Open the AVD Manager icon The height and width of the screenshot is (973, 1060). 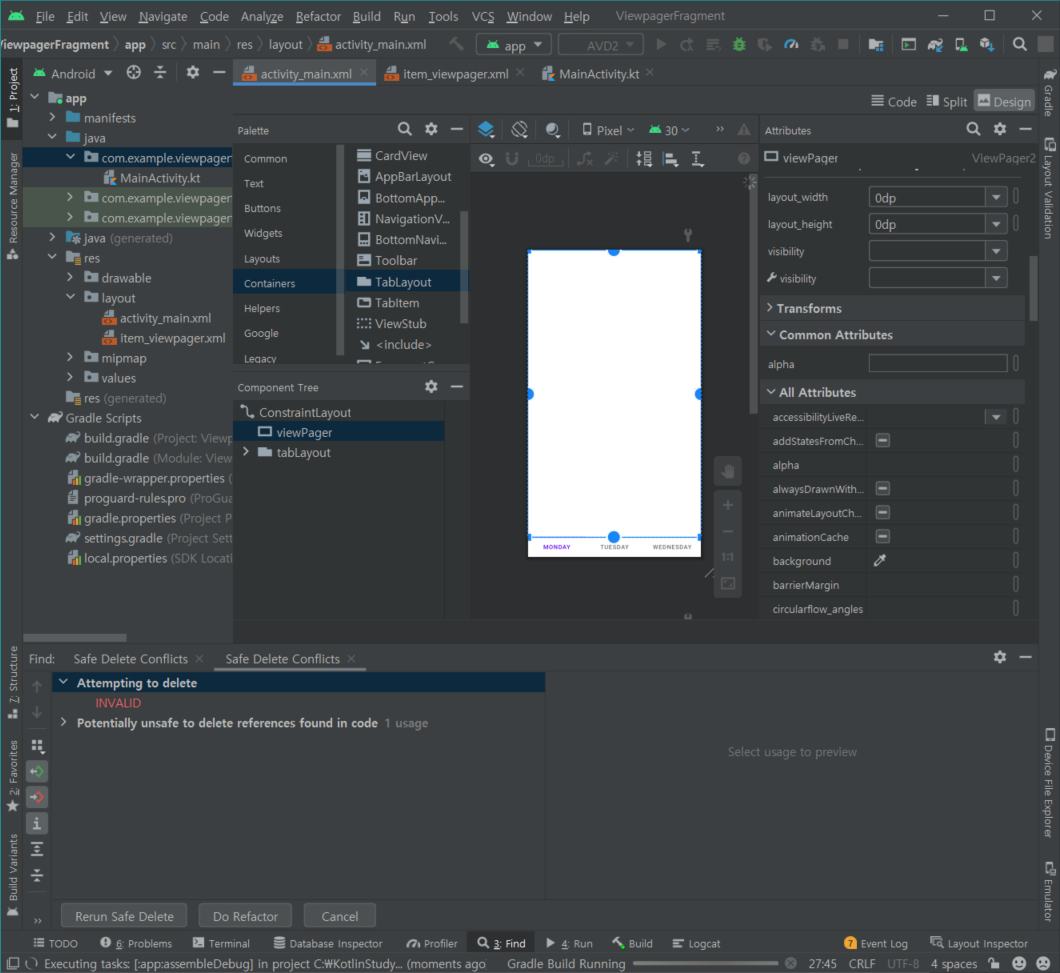pos(961,45)
